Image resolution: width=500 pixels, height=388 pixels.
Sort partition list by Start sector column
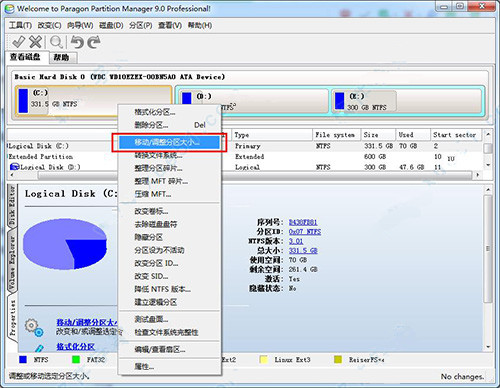[456, 135]
